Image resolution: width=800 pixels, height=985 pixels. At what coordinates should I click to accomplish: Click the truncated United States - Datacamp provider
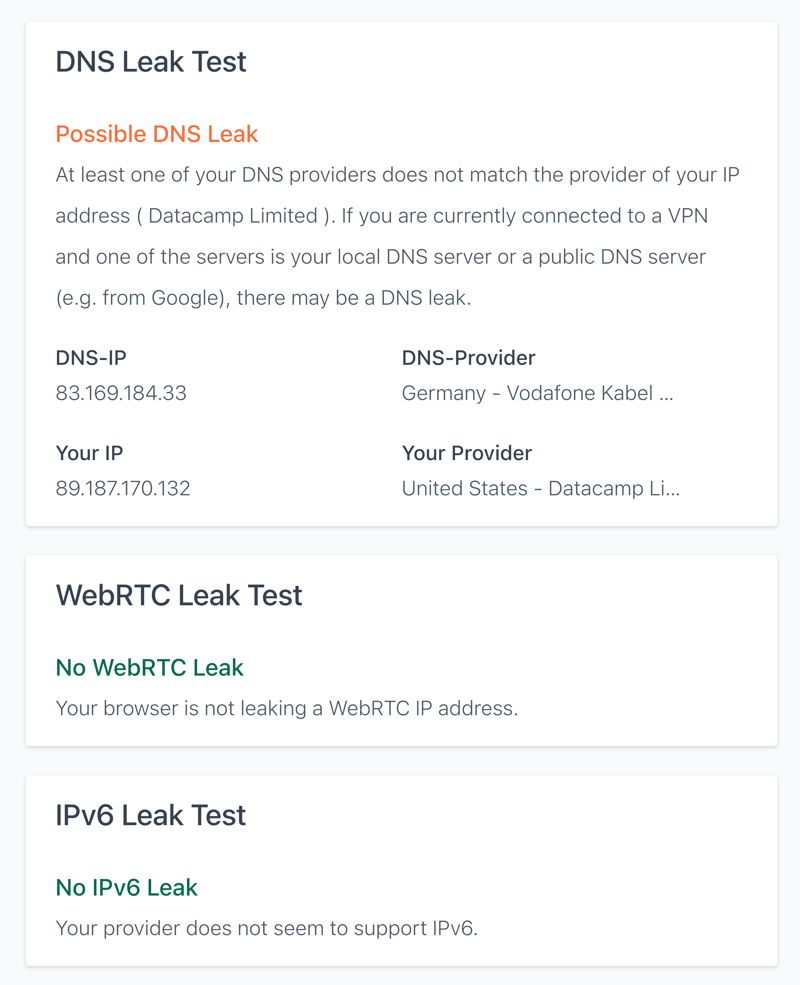click(x=541, y=489)
